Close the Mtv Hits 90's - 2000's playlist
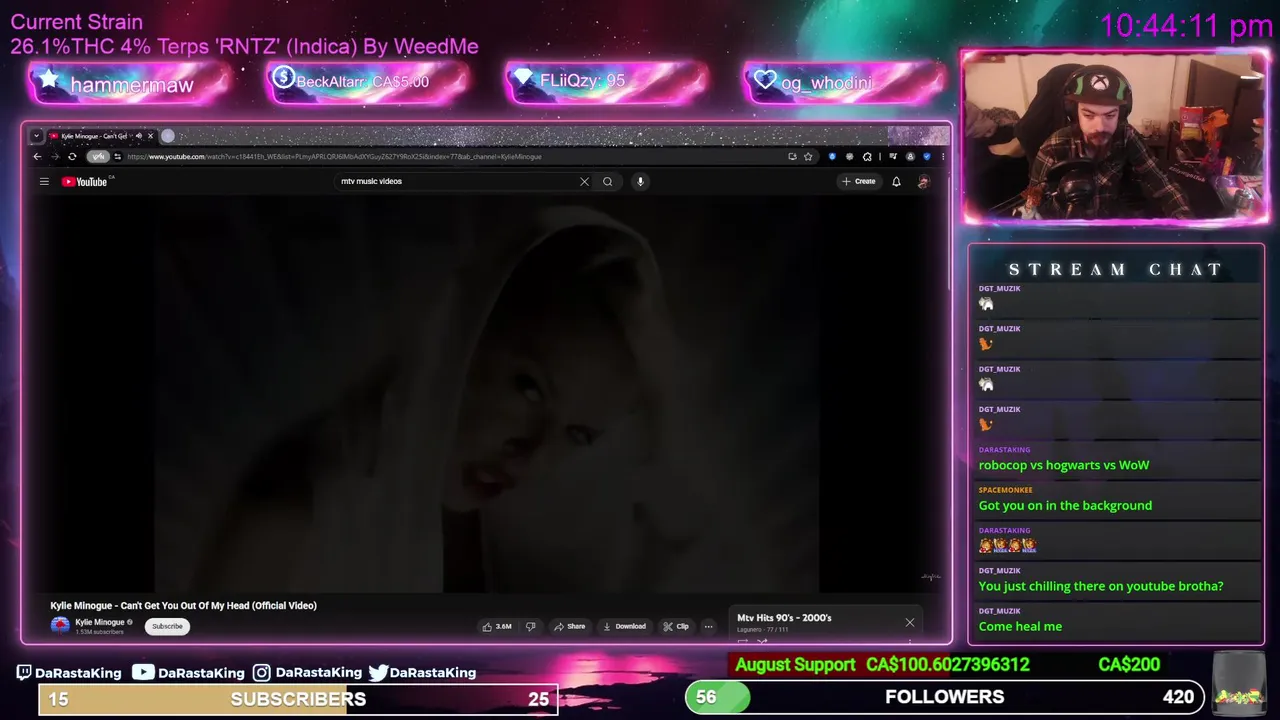The height and width of the screenshot is (720, 1280). 910,623
